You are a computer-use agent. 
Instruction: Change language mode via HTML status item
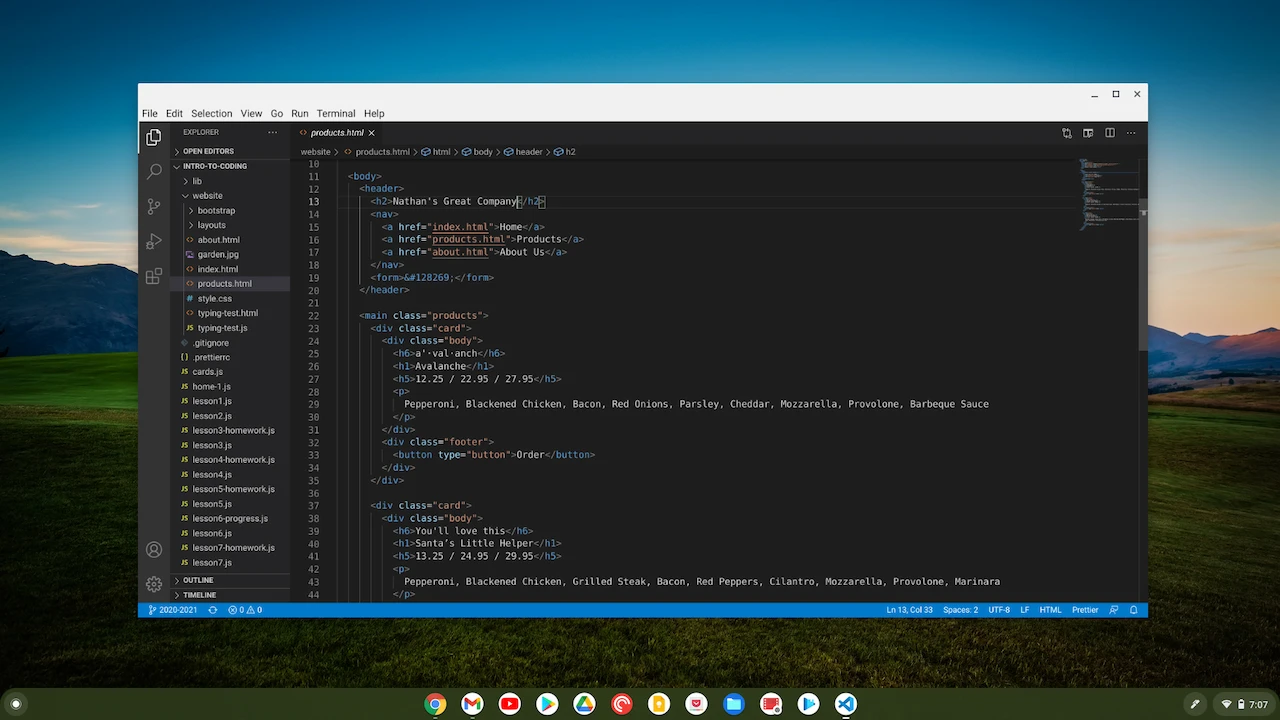click(1050, 610)
